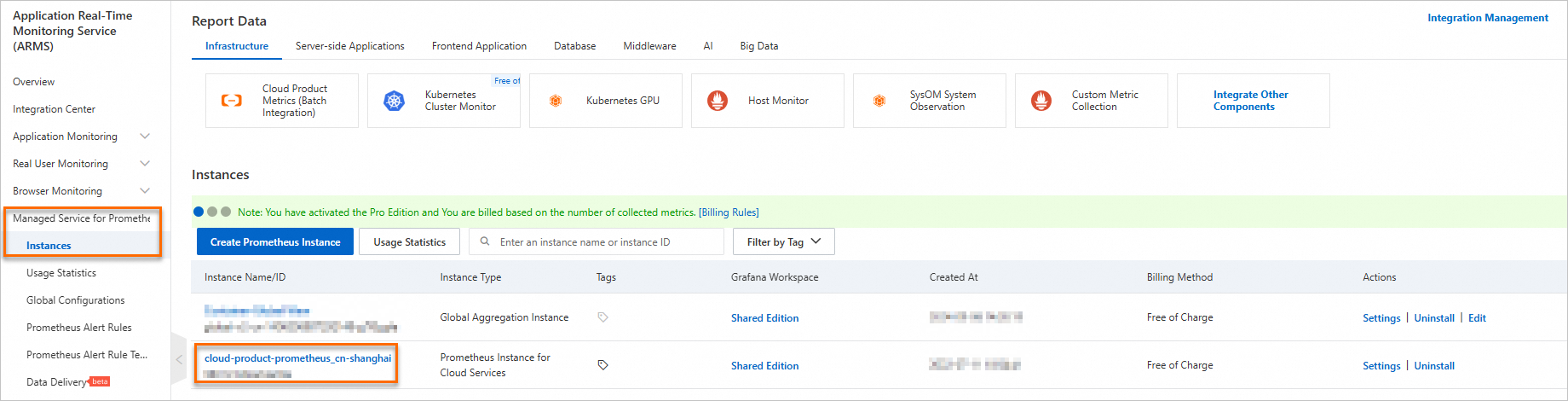Image resolution: width=1568 pixels, height=401 pixels.
Task: Click the Create Prometheus Instance button
Action: pos(275,241)
